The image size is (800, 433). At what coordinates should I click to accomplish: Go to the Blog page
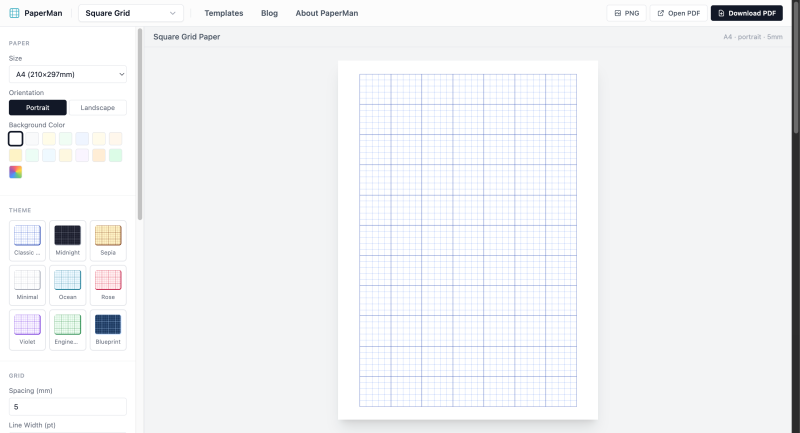point(269,13)
